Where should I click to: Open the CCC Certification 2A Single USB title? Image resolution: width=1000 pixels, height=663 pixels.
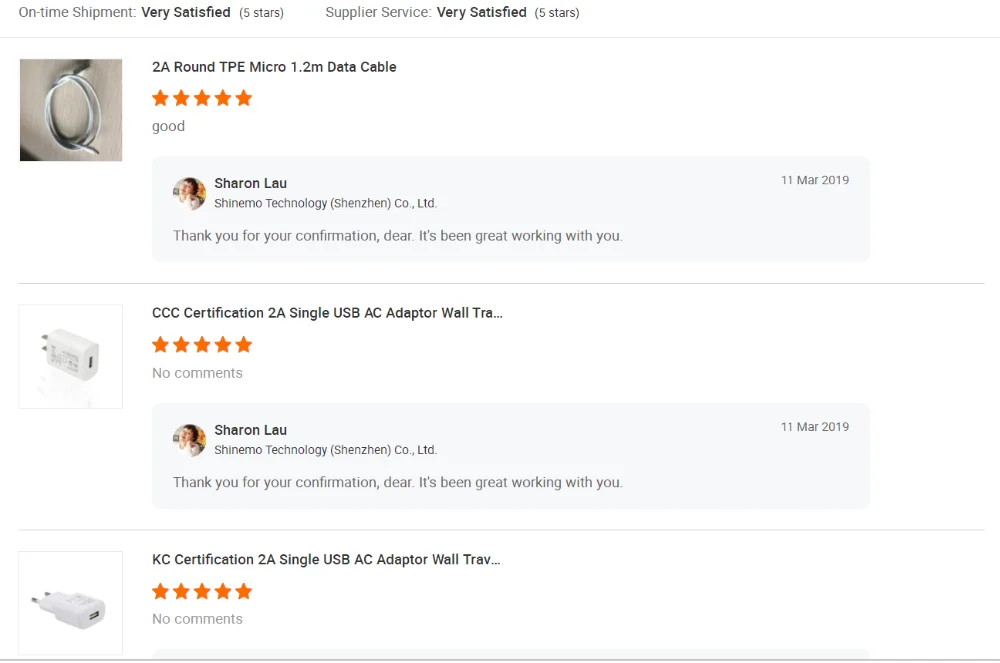(327, 313)
